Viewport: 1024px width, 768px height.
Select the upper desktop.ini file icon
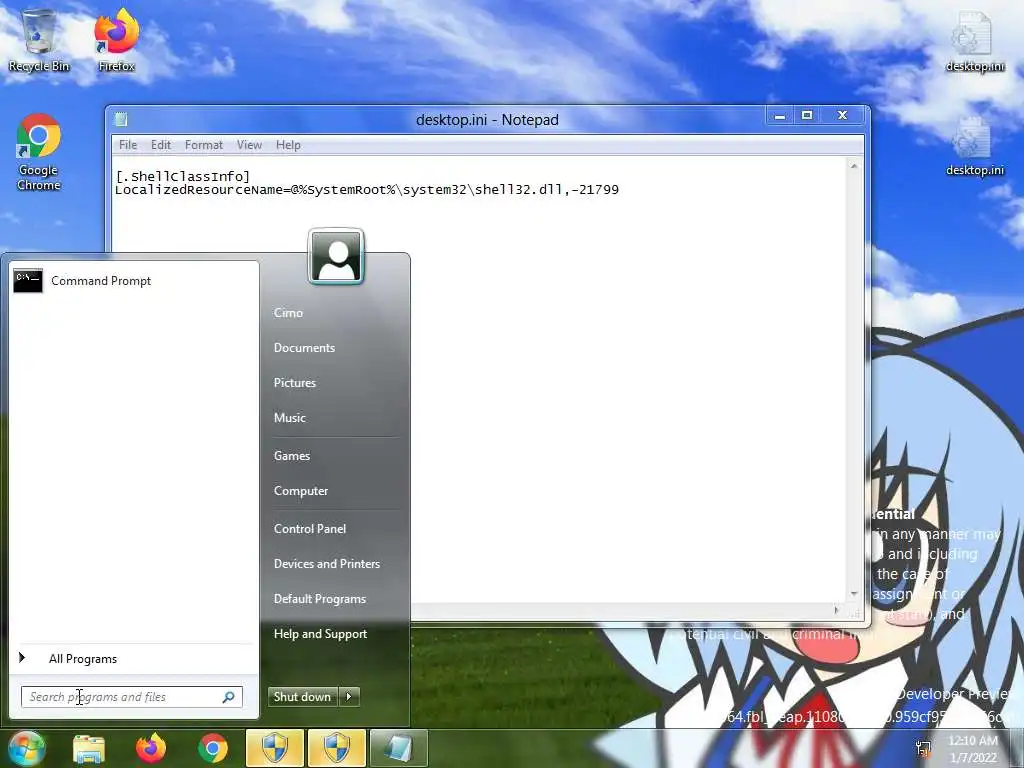click(974, 40)
